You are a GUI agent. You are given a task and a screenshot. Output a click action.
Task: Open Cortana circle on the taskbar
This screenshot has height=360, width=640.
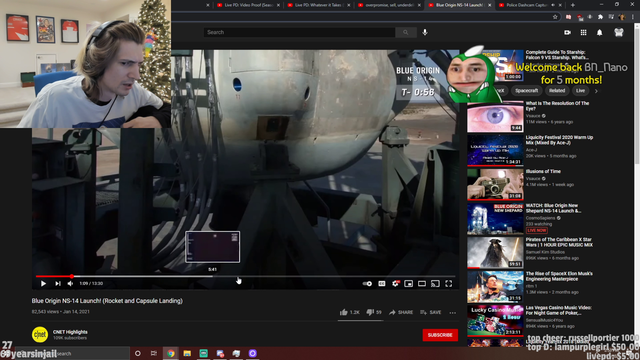point(138,353)
